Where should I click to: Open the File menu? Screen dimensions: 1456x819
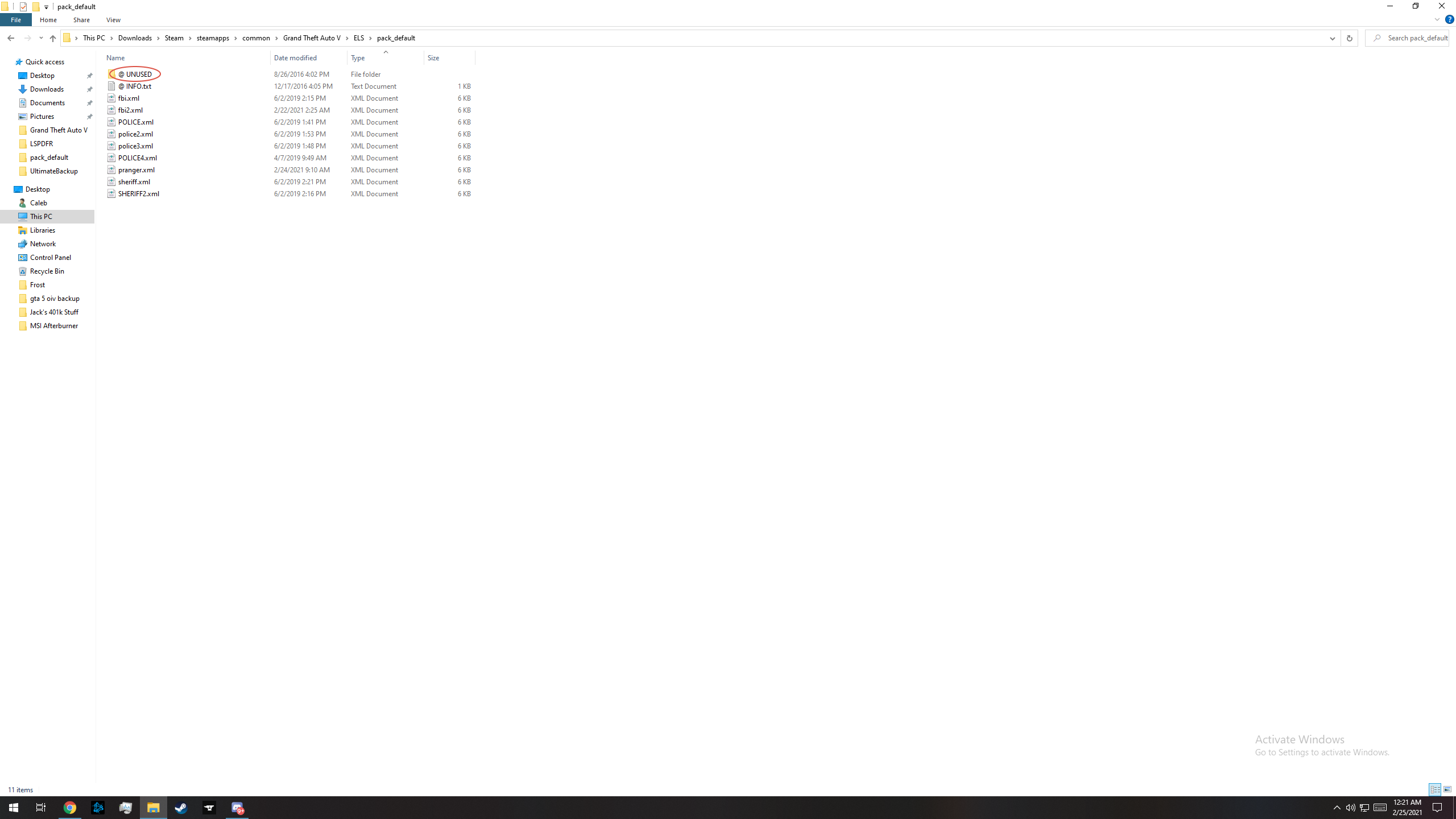click(16, 20)
